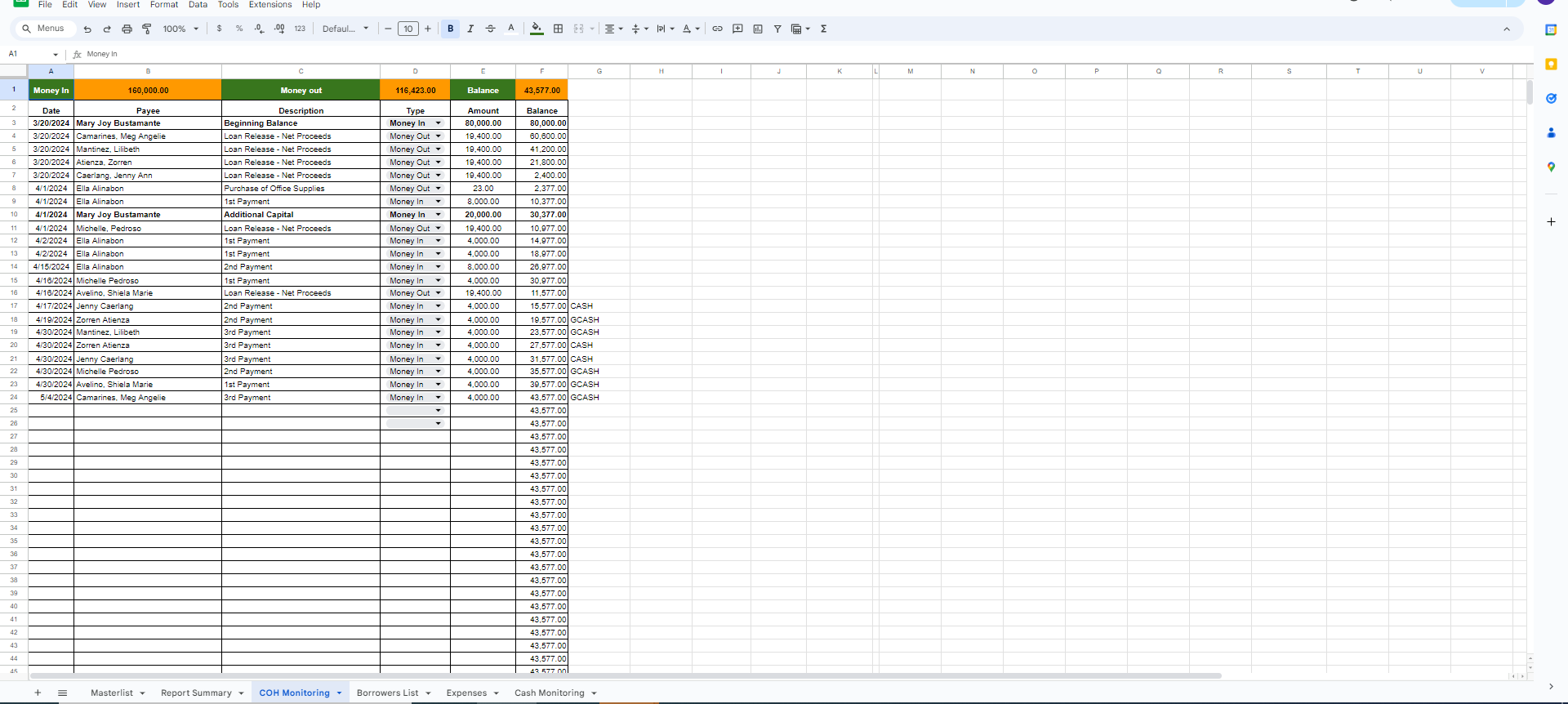Activate the Paint format roller tool

147,29
